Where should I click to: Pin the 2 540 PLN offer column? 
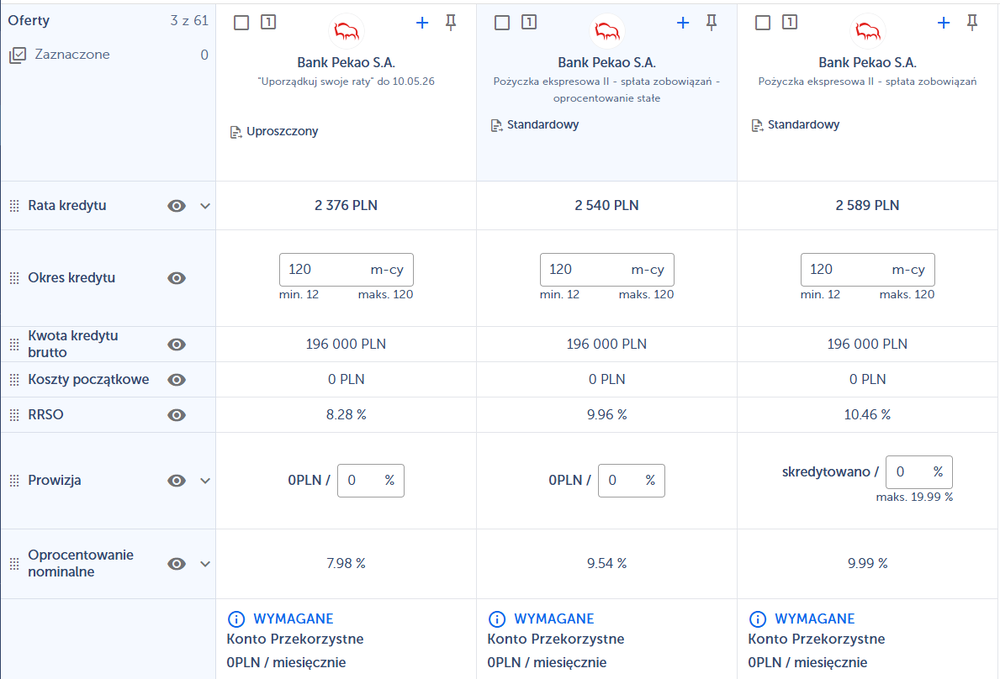[x=712, y=23]
